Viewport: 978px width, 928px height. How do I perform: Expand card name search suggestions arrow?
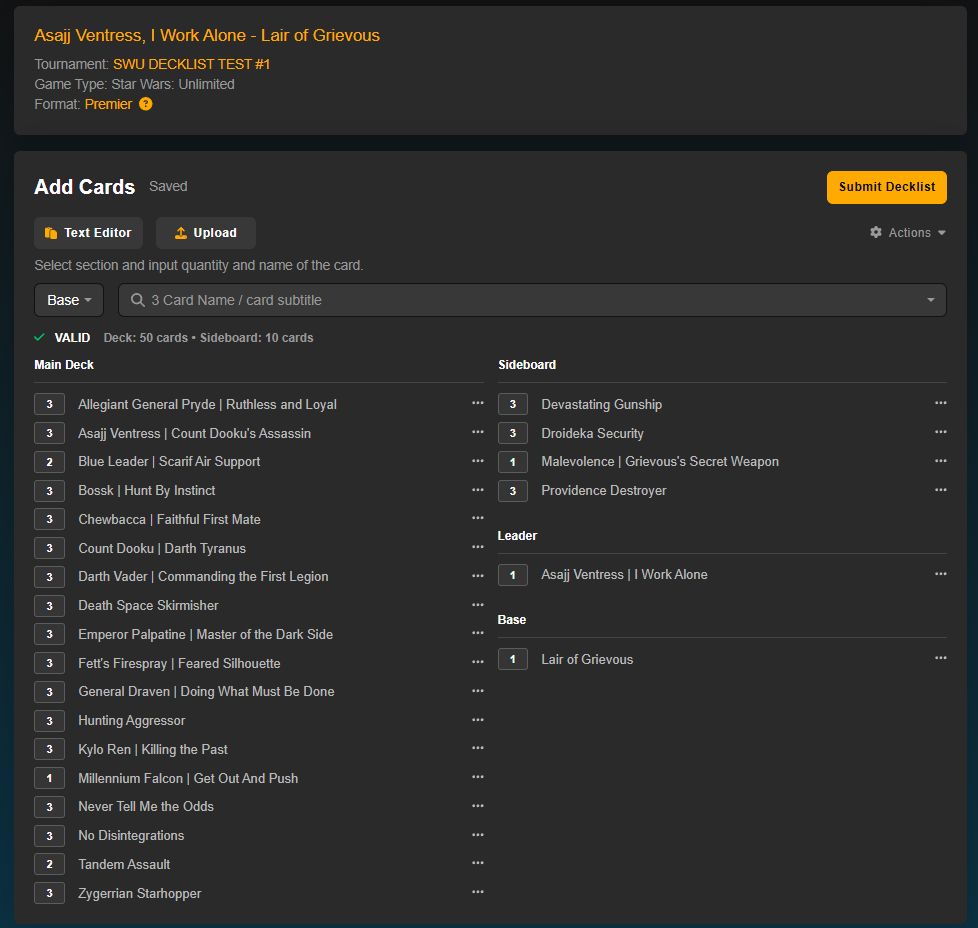(931, 300)
